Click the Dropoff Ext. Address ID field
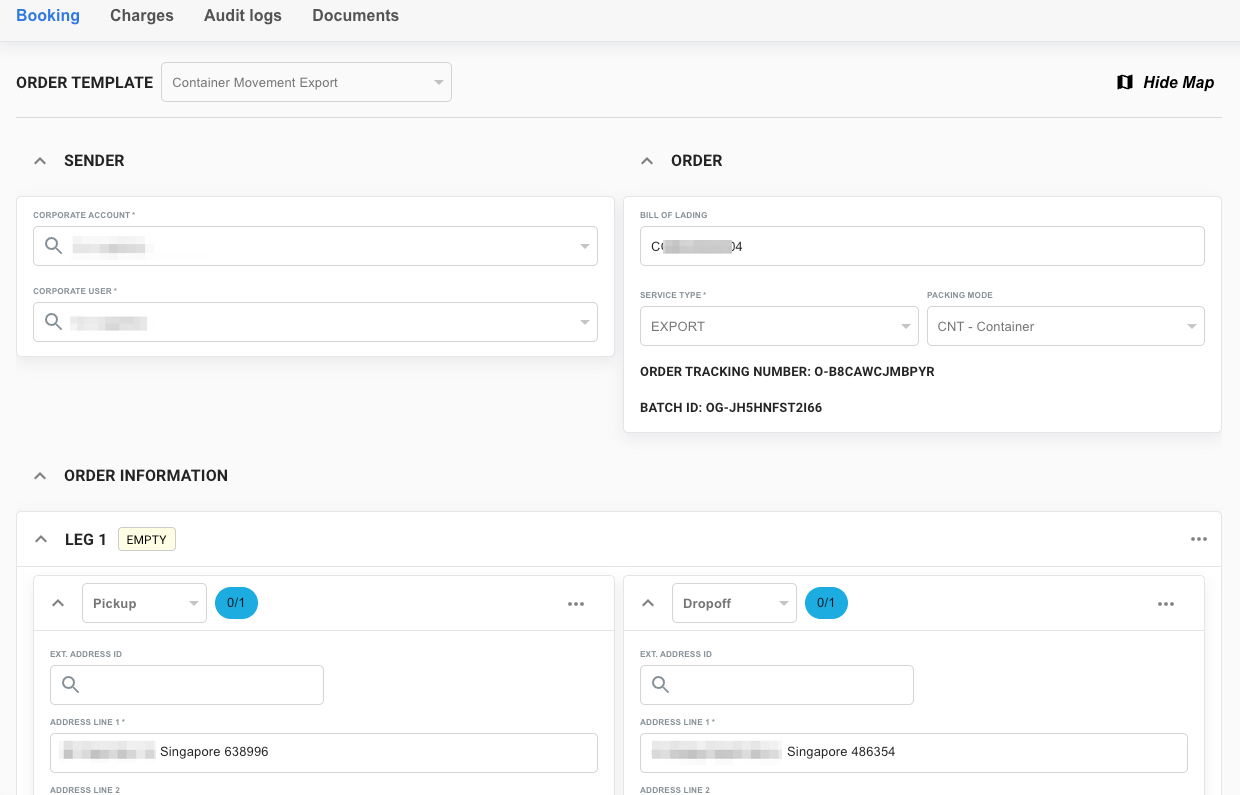Screen dimensions: 1240x795 tap(777, 685)
